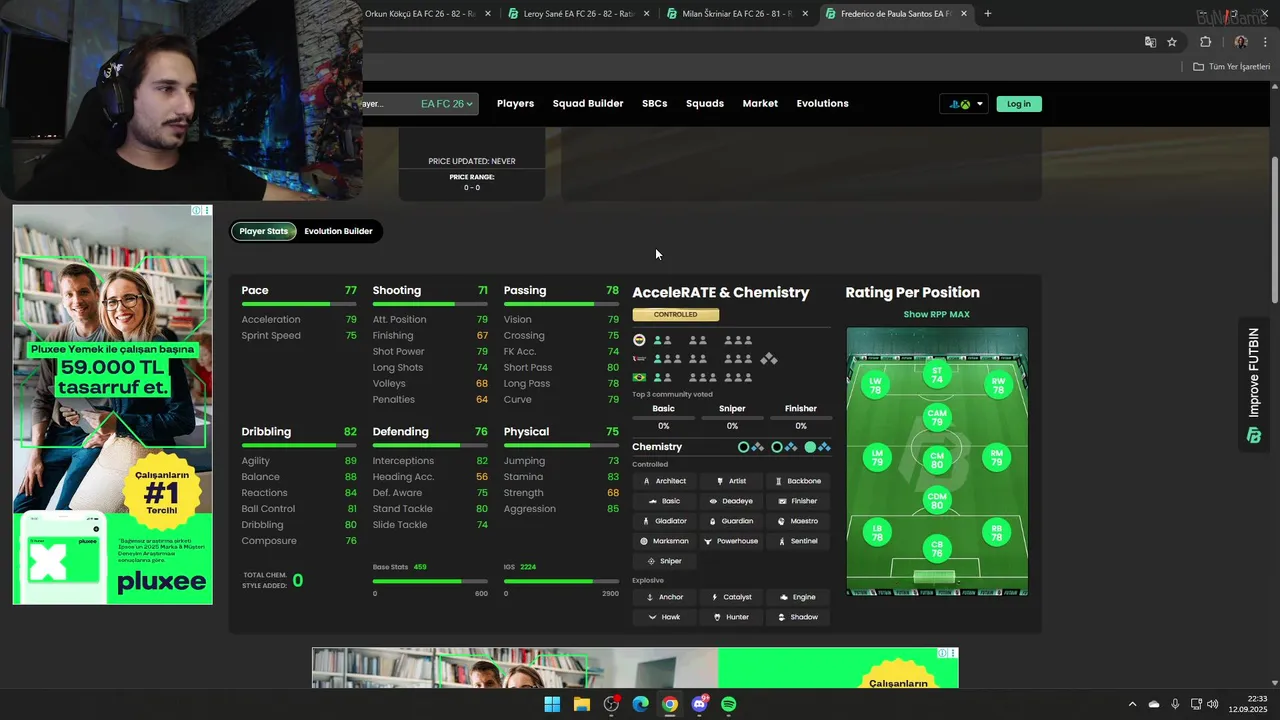
Task: Click Show RPP MAX link
Action: click(937, 314)
